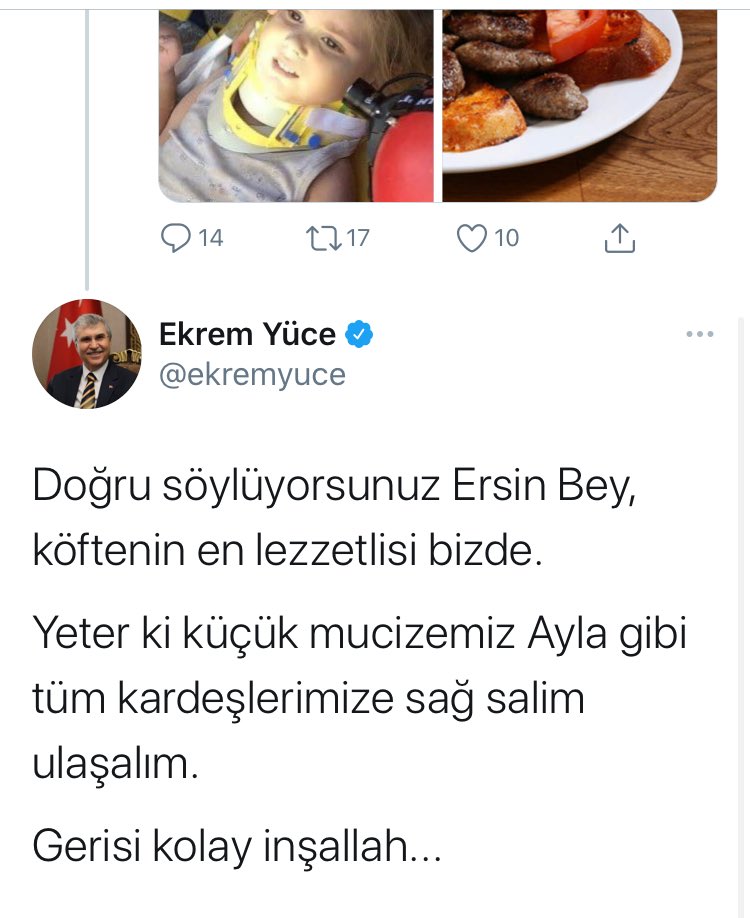The width and height of the screenshot is (750, 918).
Task: Click the scrollbar on the right edge
Action: (742, 617)
